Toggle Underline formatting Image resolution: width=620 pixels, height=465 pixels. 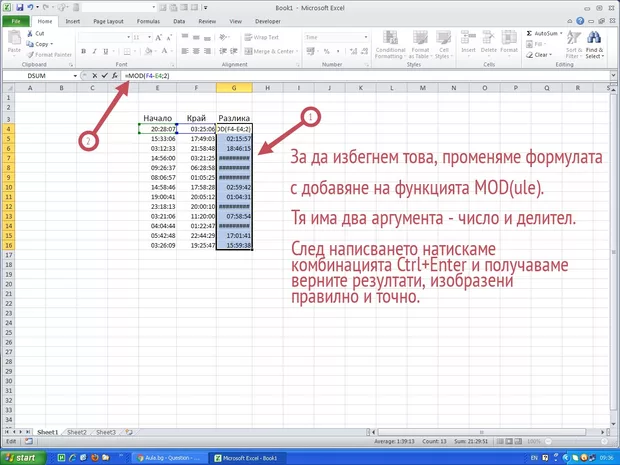tap(106, 51)
